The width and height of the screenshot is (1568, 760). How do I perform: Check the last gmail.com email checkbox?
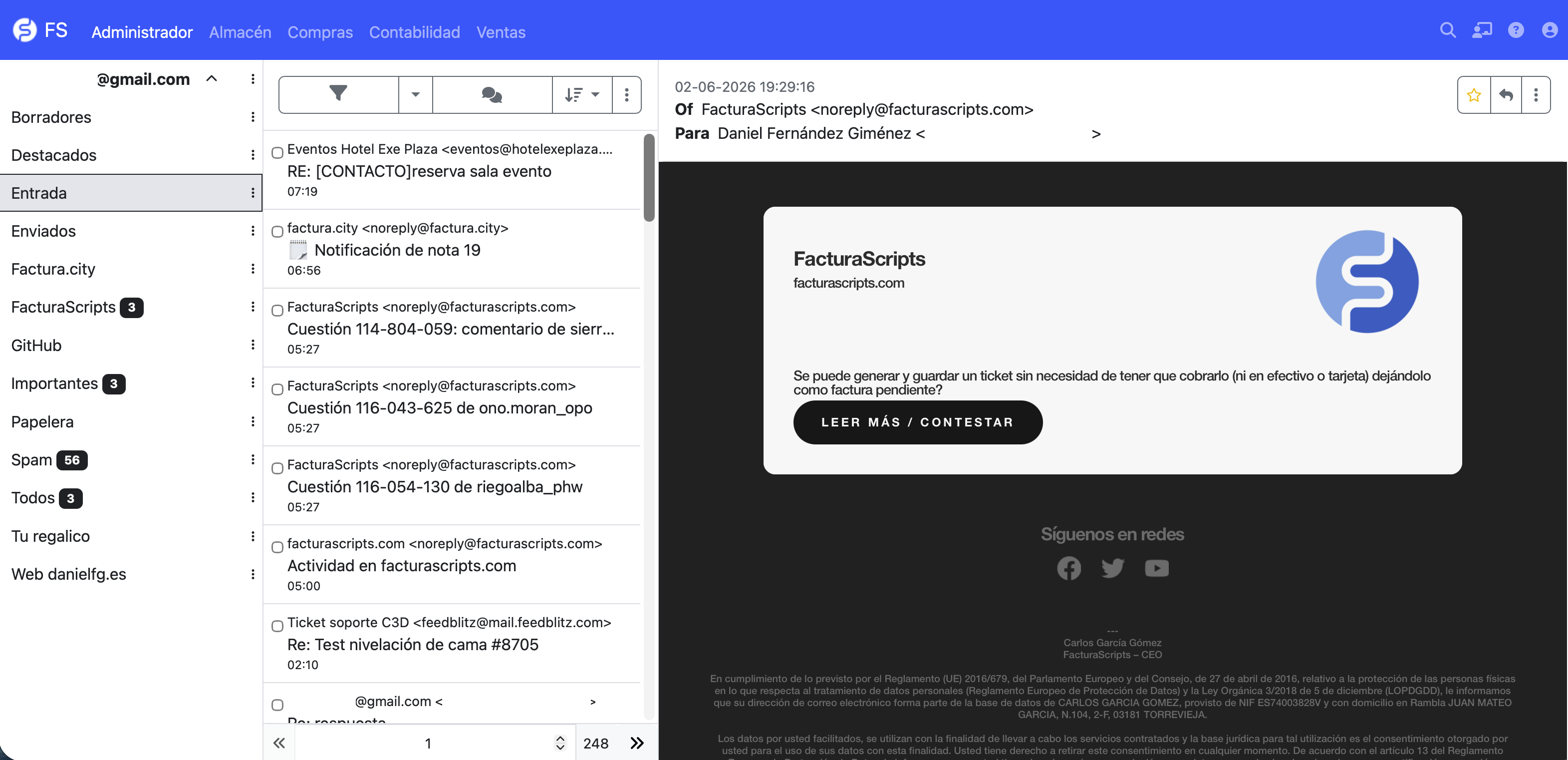point(277,705)
